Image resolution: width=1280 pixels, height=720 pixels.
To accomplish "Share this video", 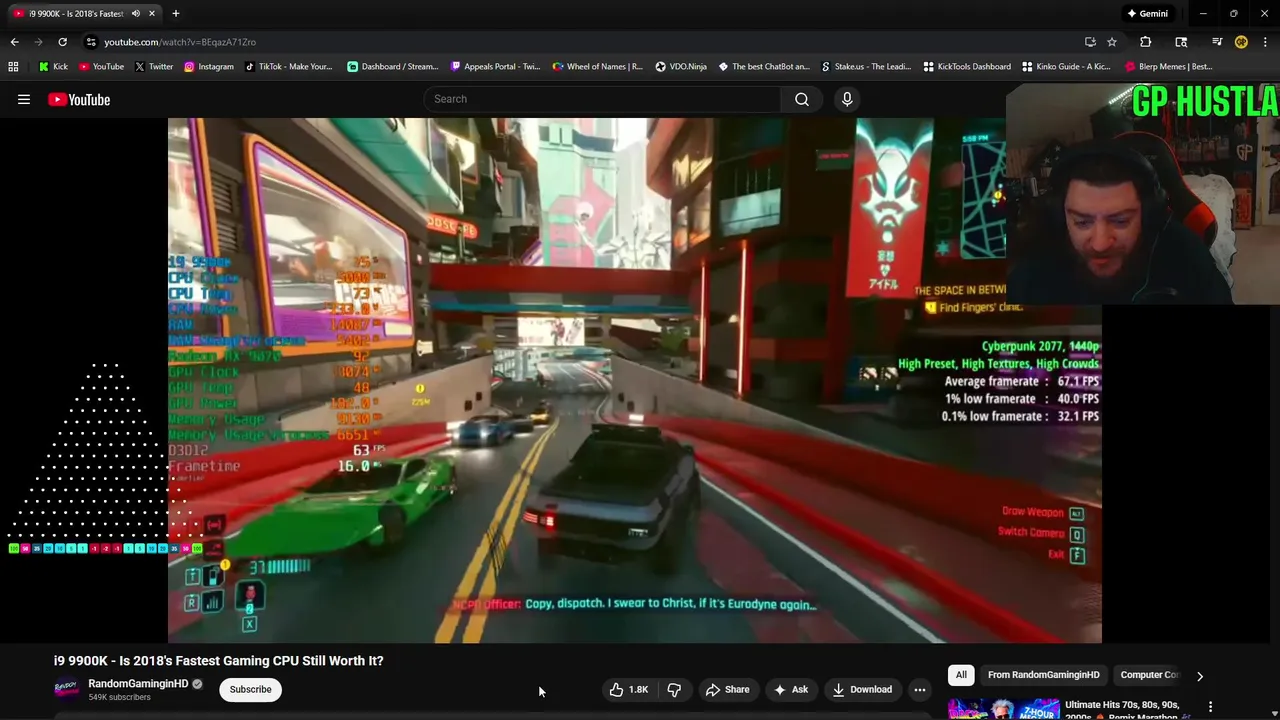I will point(727,689).
